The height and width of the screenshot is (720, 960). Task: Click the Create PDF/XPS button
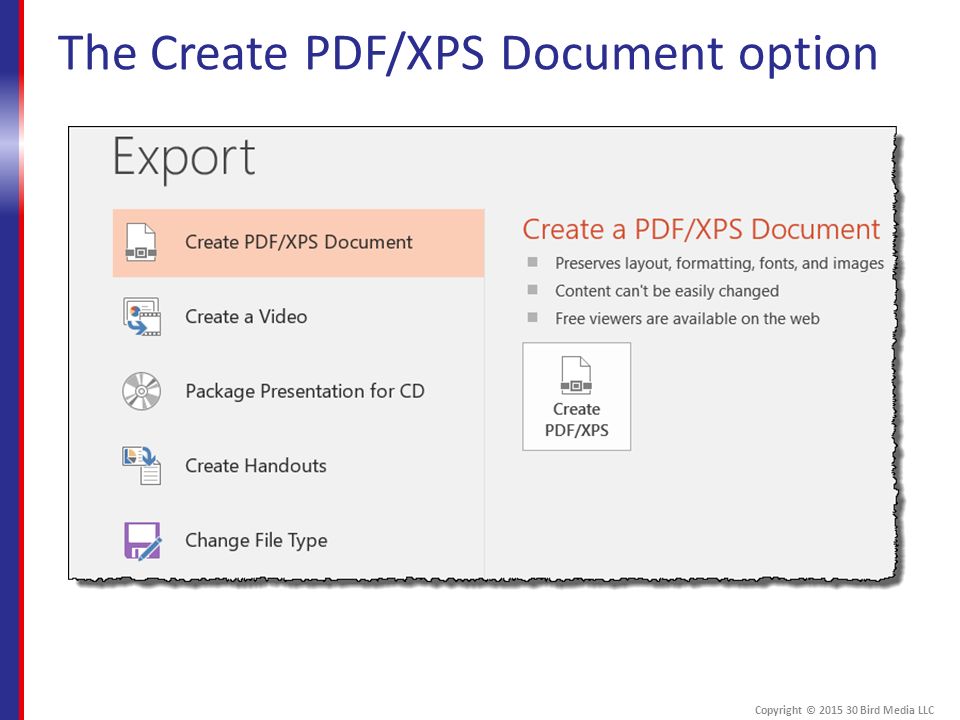coord(577,397)
